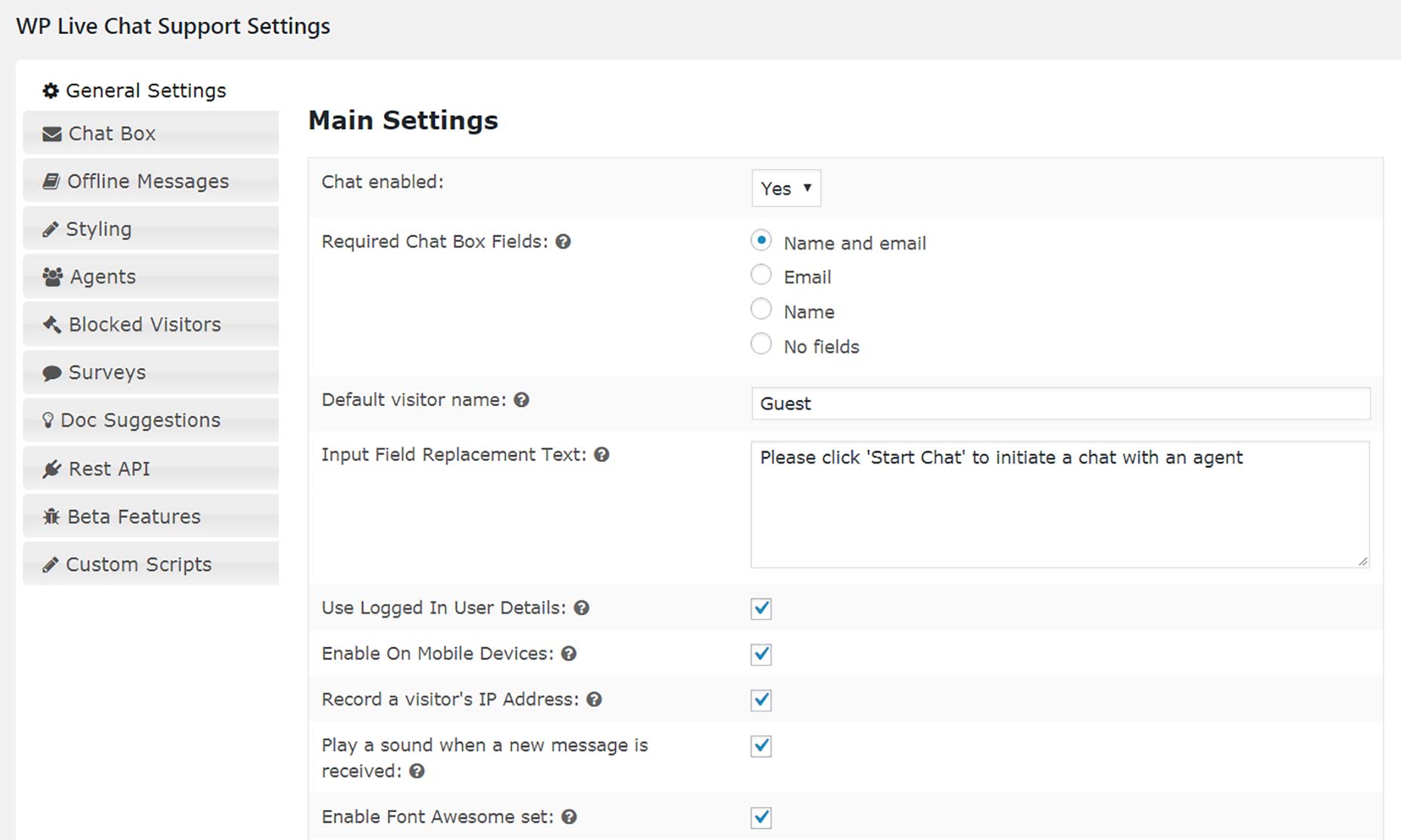This screenshot has height=840, width=1401.
Task: Open the Surveys tab
Action: (x=150, y=372)
